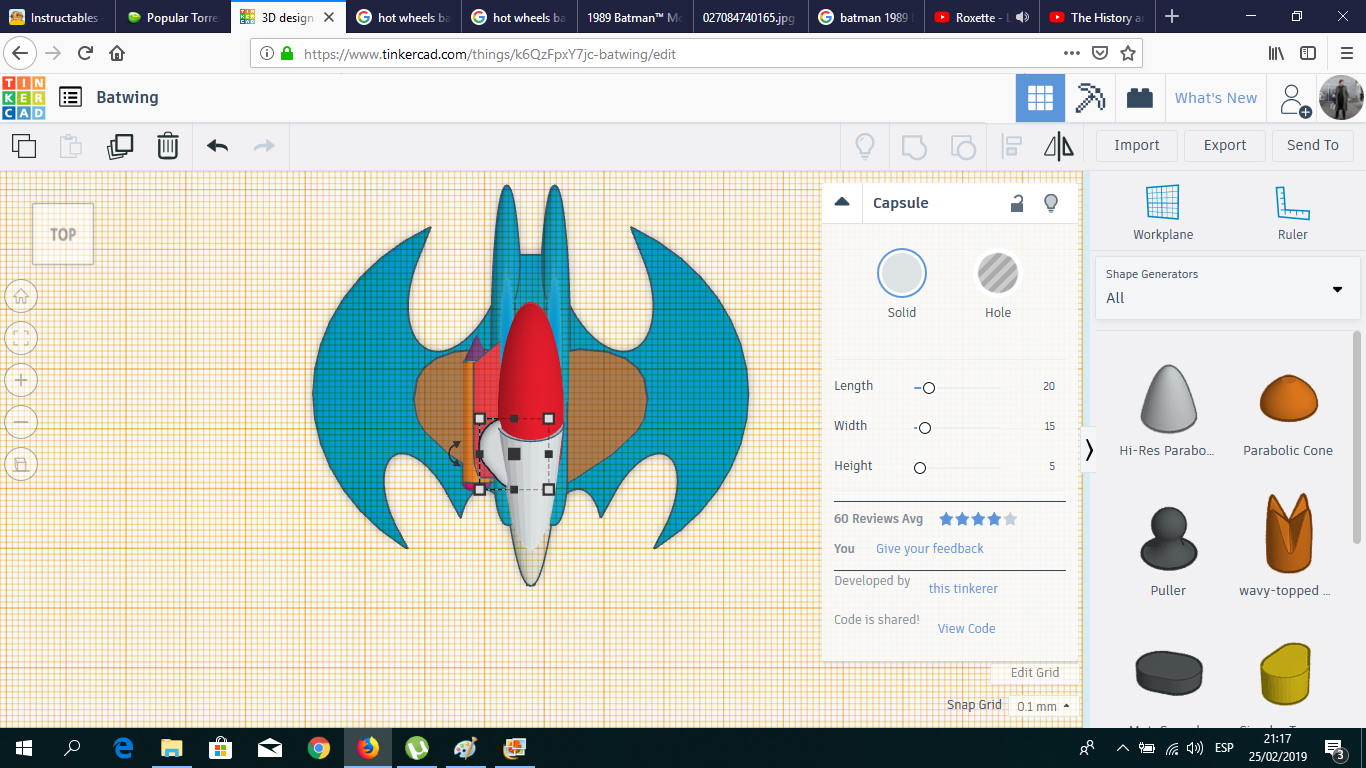Click the Home view icon
This screenshot has height=768, width=1366.
[21, 296]
